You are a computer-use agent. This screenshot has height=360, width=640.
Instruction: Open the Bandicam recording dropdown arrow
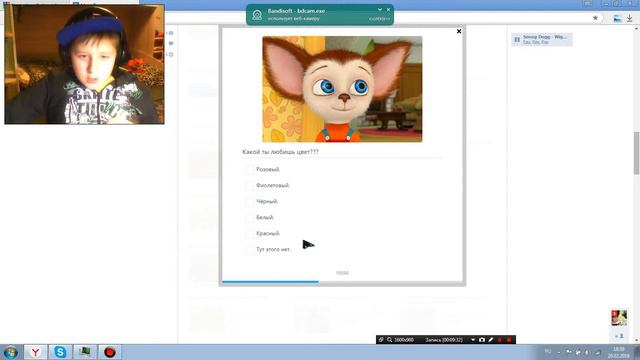point(473,340)
